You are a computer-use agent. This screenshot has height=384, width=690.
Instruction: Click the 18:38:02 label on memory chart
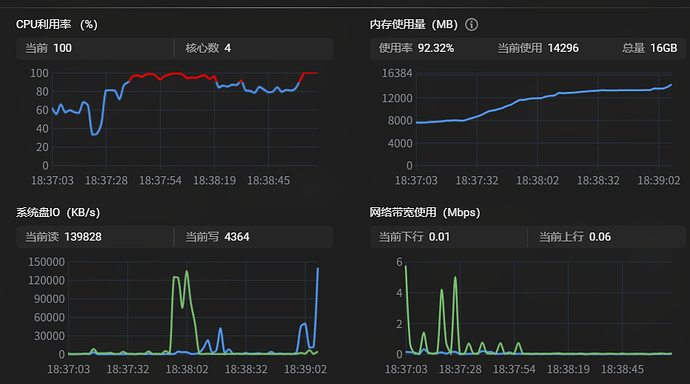point(537,181)
